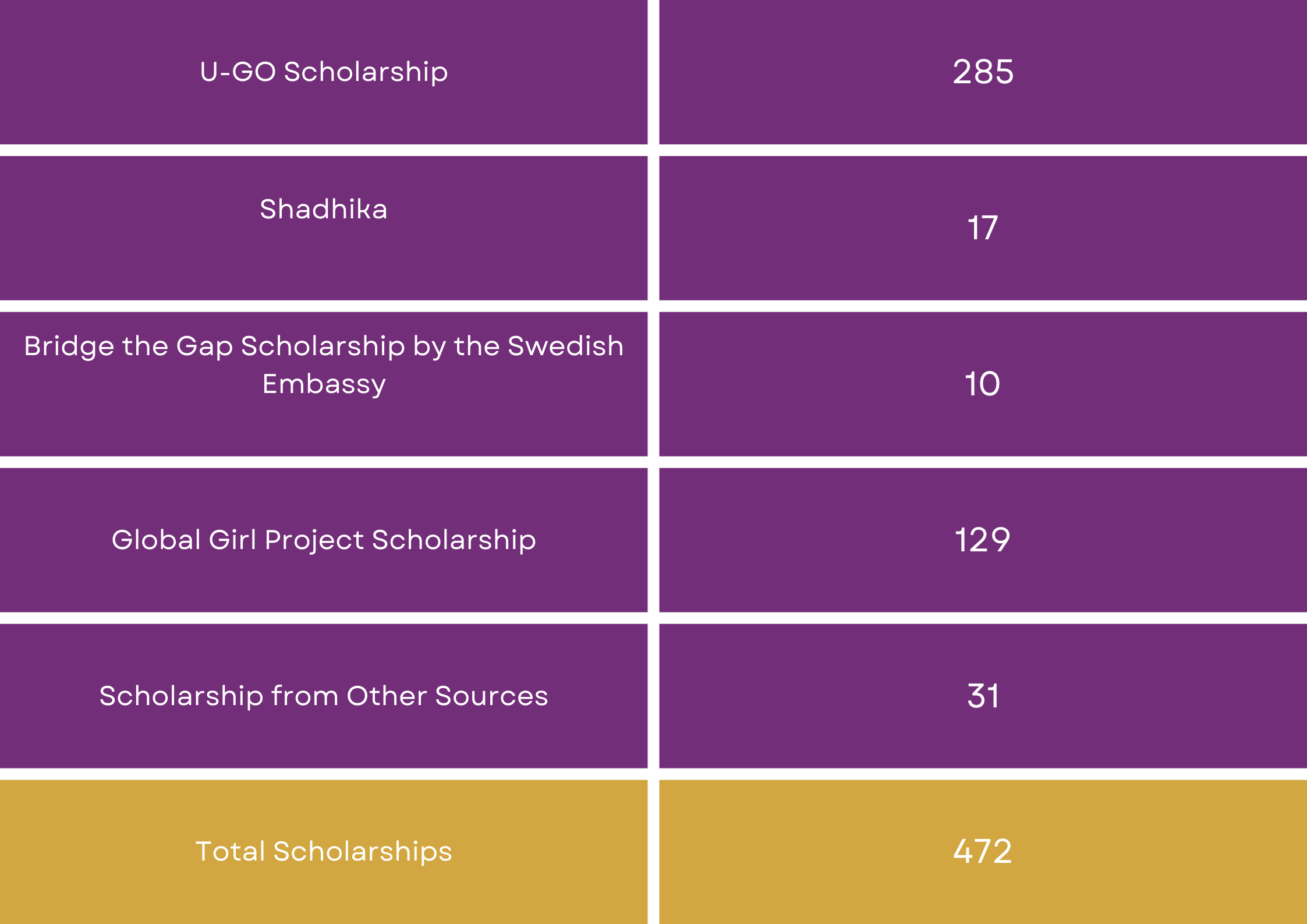Click the Total Scholarships gold label
Image resolution: width=1307 pixels, height=924 pixels.
coord(324,851)
